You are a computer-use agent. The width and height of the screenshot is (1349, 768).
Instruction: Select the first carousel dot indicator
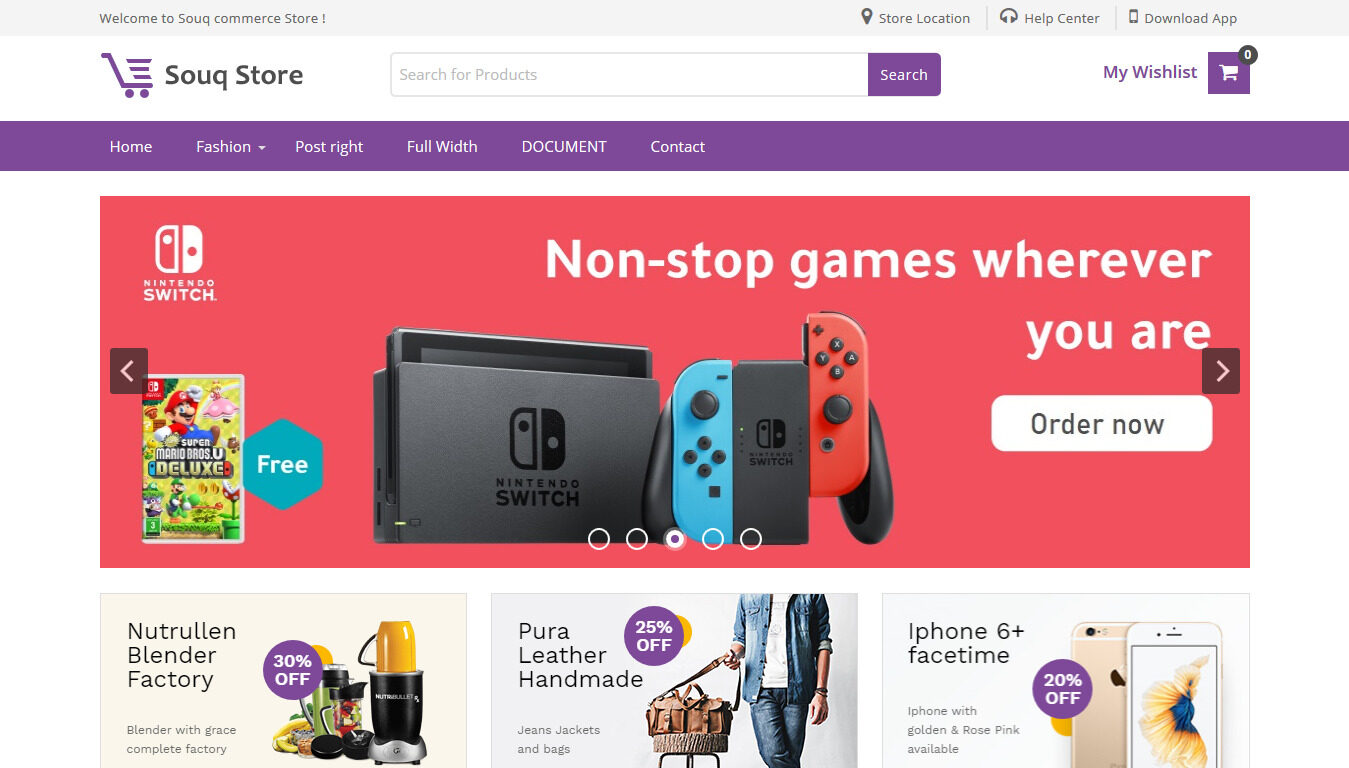[x=599, y=539]
